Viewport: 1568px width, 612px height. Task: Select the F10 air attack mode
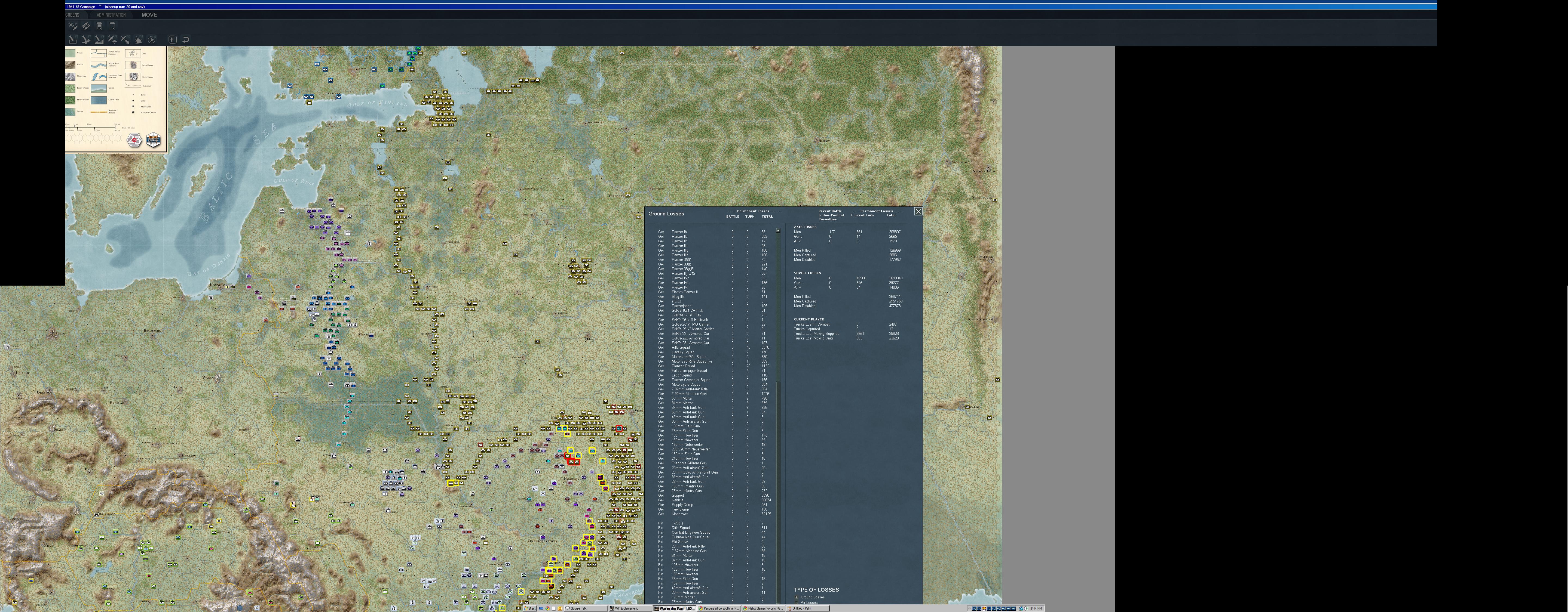(125, 39)
